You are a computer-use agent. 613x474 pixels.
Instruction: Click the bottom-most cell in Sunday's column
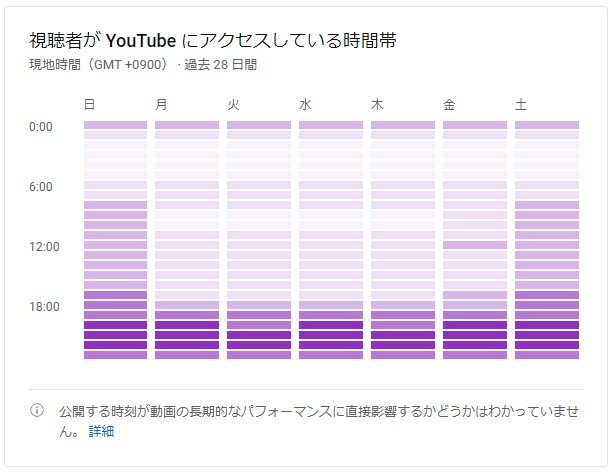[115, 355]
